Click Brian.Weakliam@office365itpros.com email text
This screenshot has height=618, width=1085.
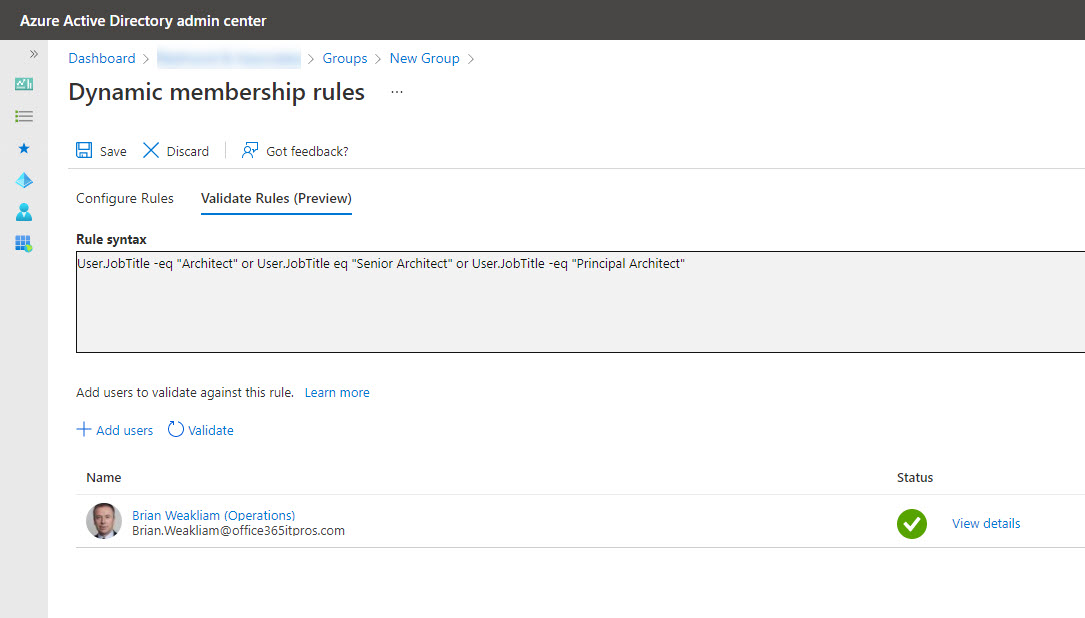pyautogui.click(x=238, y=530)
